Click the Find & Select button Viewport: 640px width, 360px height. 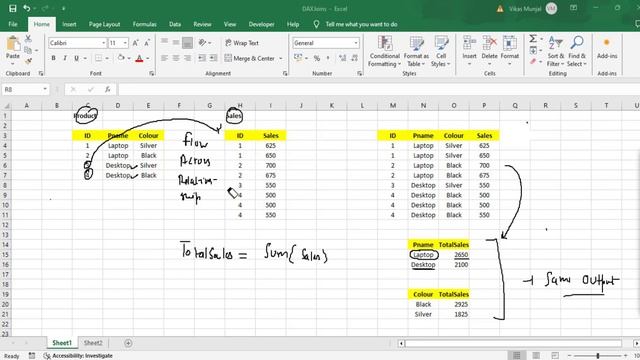(577, 51)
